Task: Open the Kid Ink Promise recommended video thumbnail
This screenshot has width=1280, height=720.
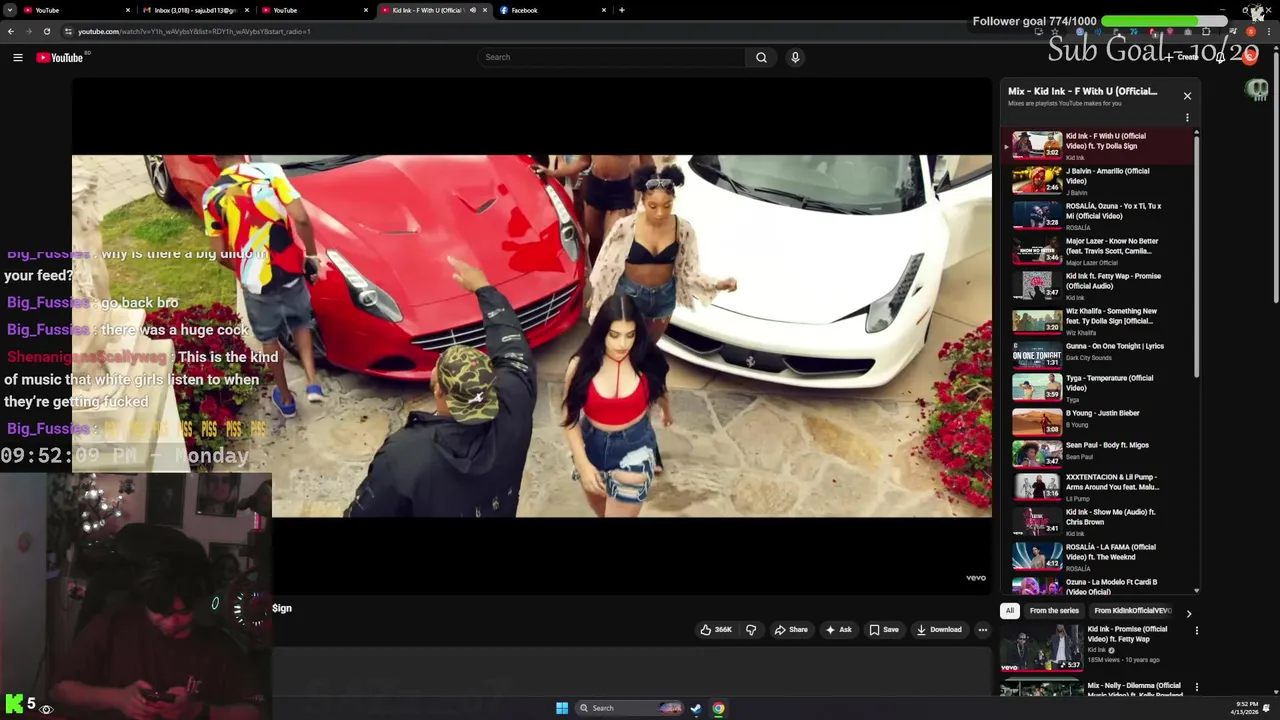Action: [x=1041, y=648]
